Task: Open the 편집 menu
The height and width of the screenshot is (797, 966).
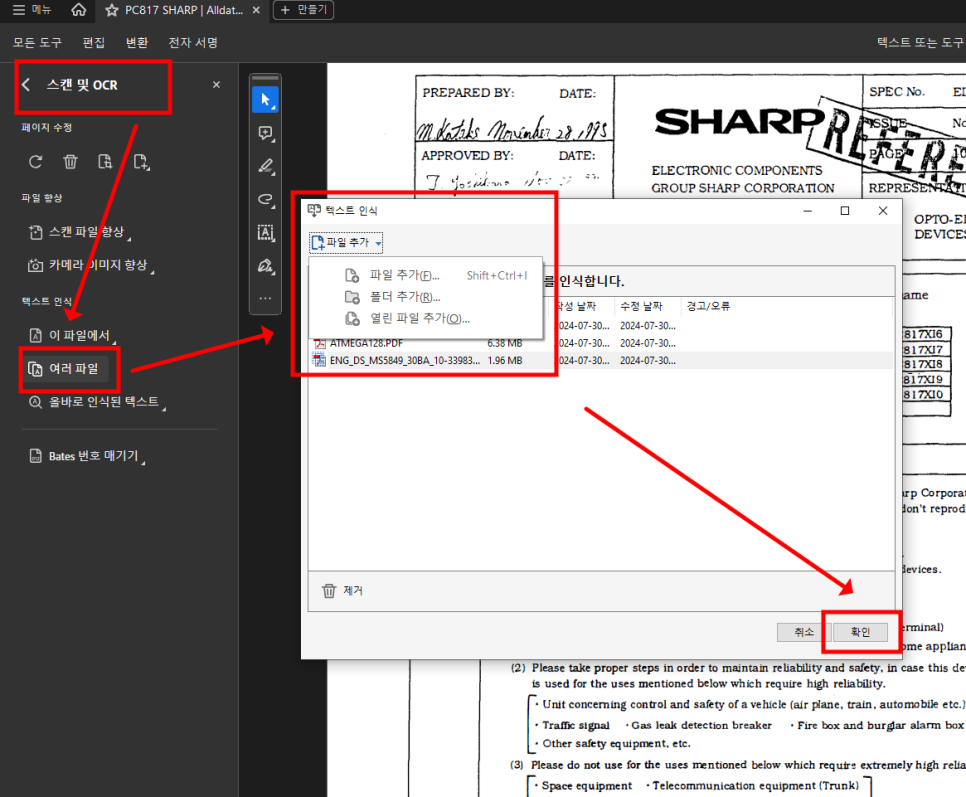Action: 94,42
